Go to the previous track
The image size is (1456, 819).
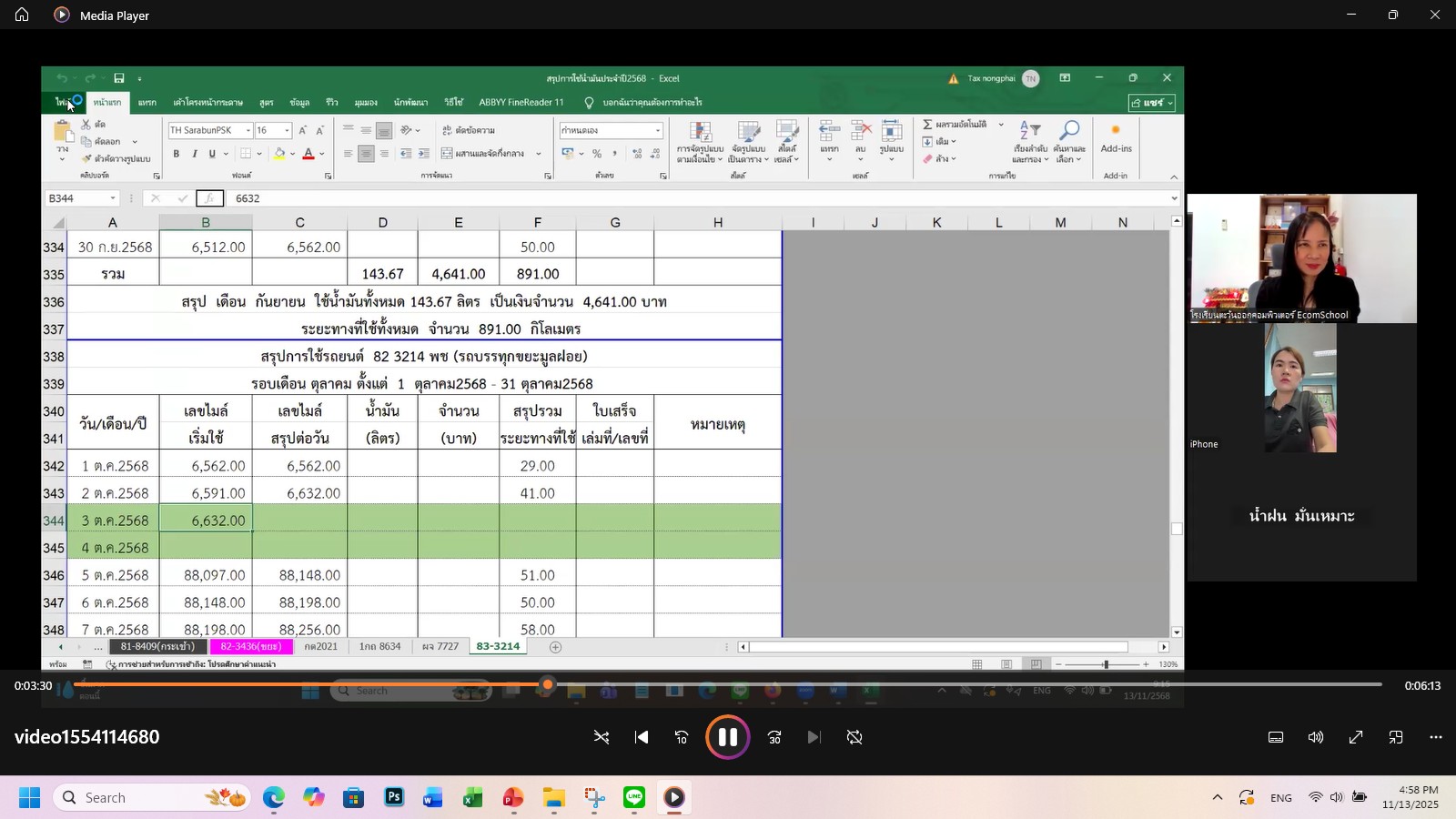[642, 737]
